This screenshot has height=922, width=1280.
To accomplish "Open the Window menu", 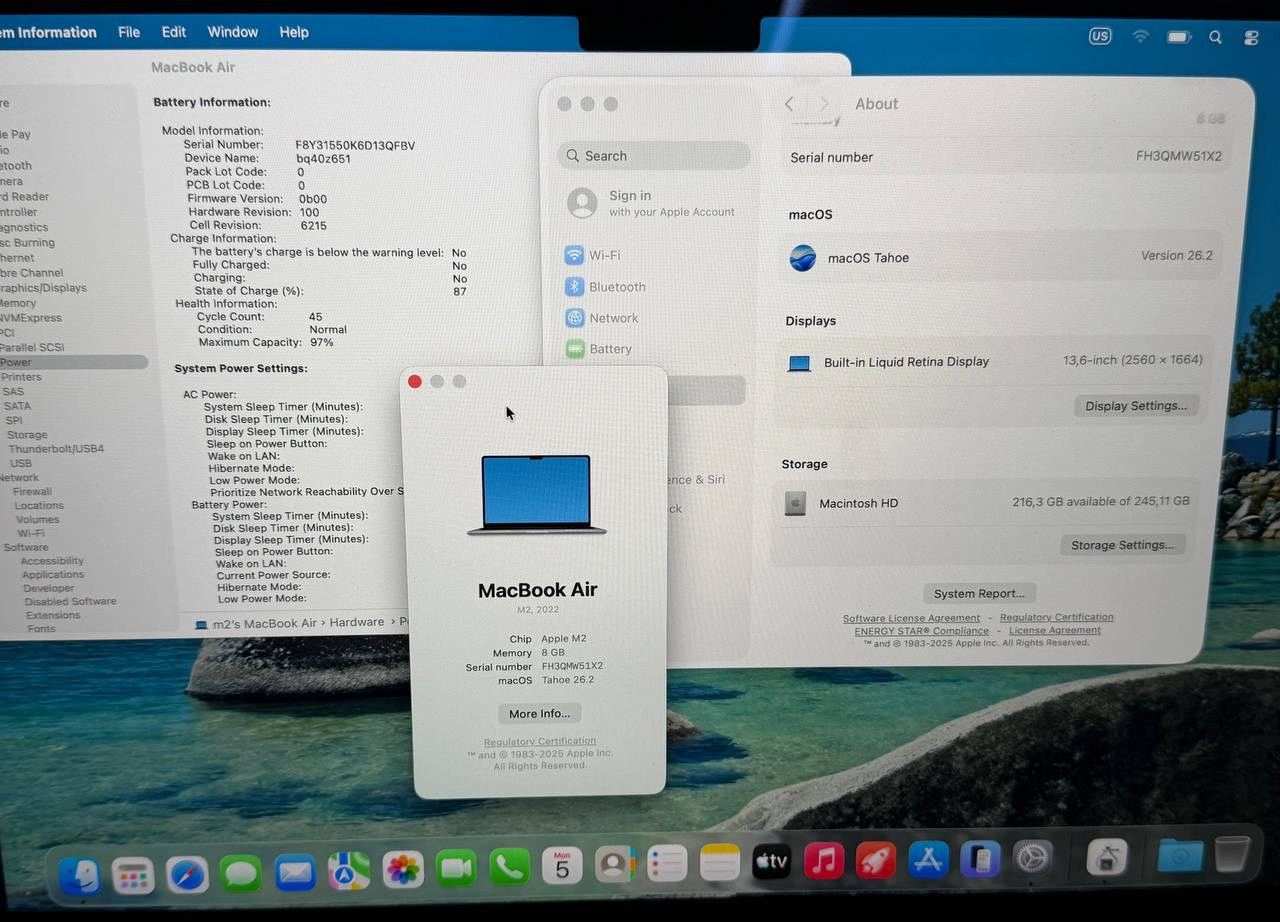I will (233, 32).
